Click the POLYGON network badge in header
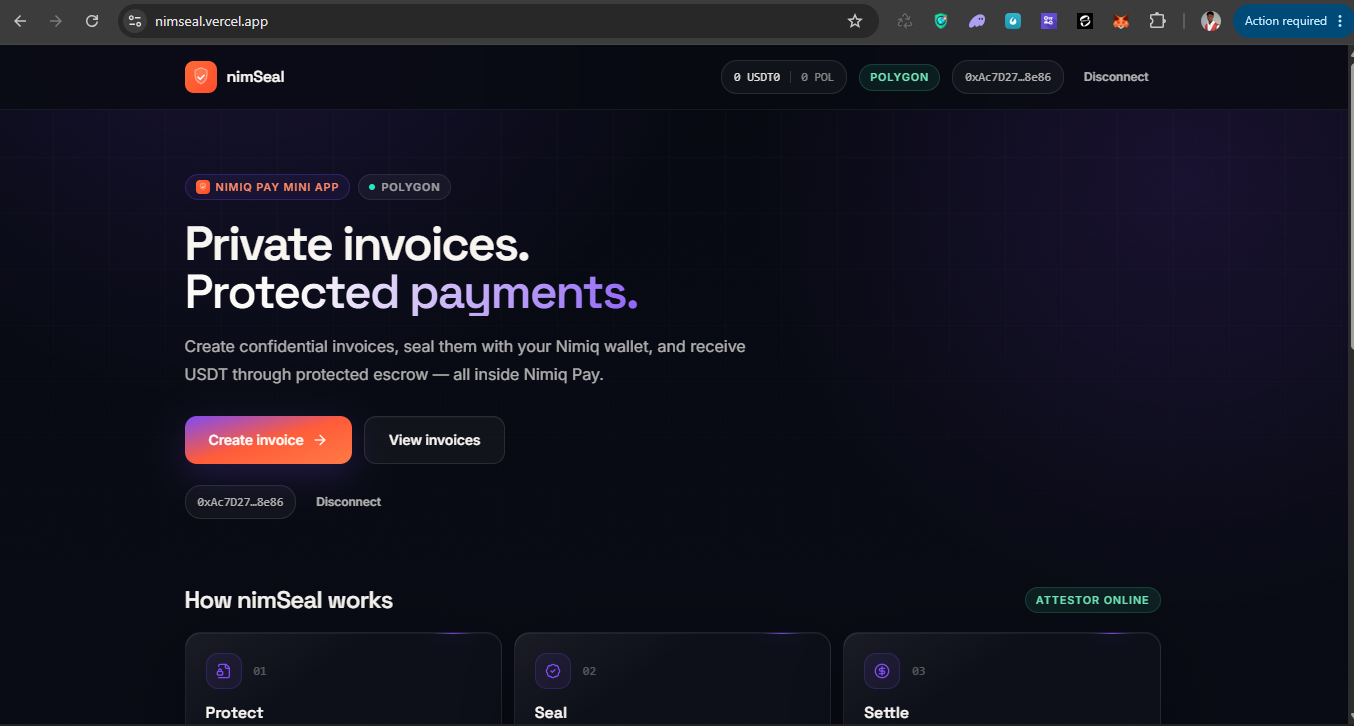Image resolution: width=1354 pixels, height=726 pixels. coord(899,77)
